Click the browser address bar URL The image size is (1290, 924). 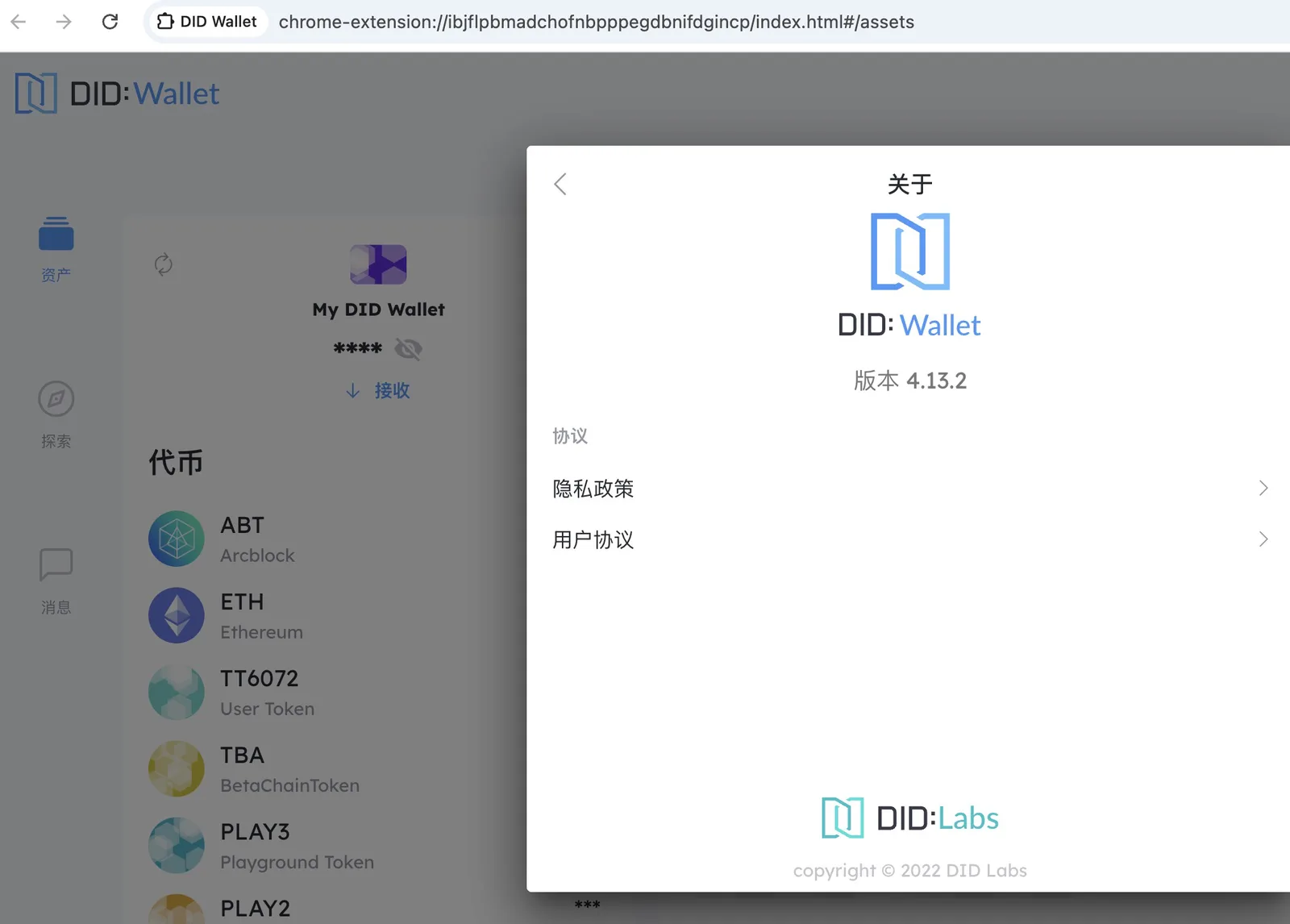[x=597, y=22]
